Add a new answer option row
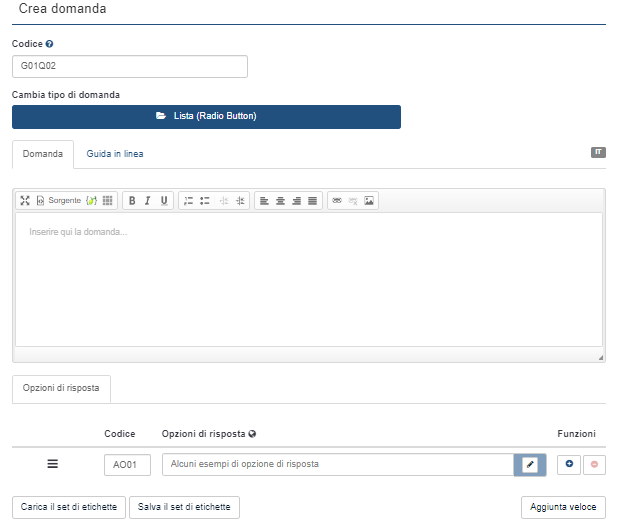Image resolution: width=625 pixels, height=525 pixels. [x=568, y=465]
